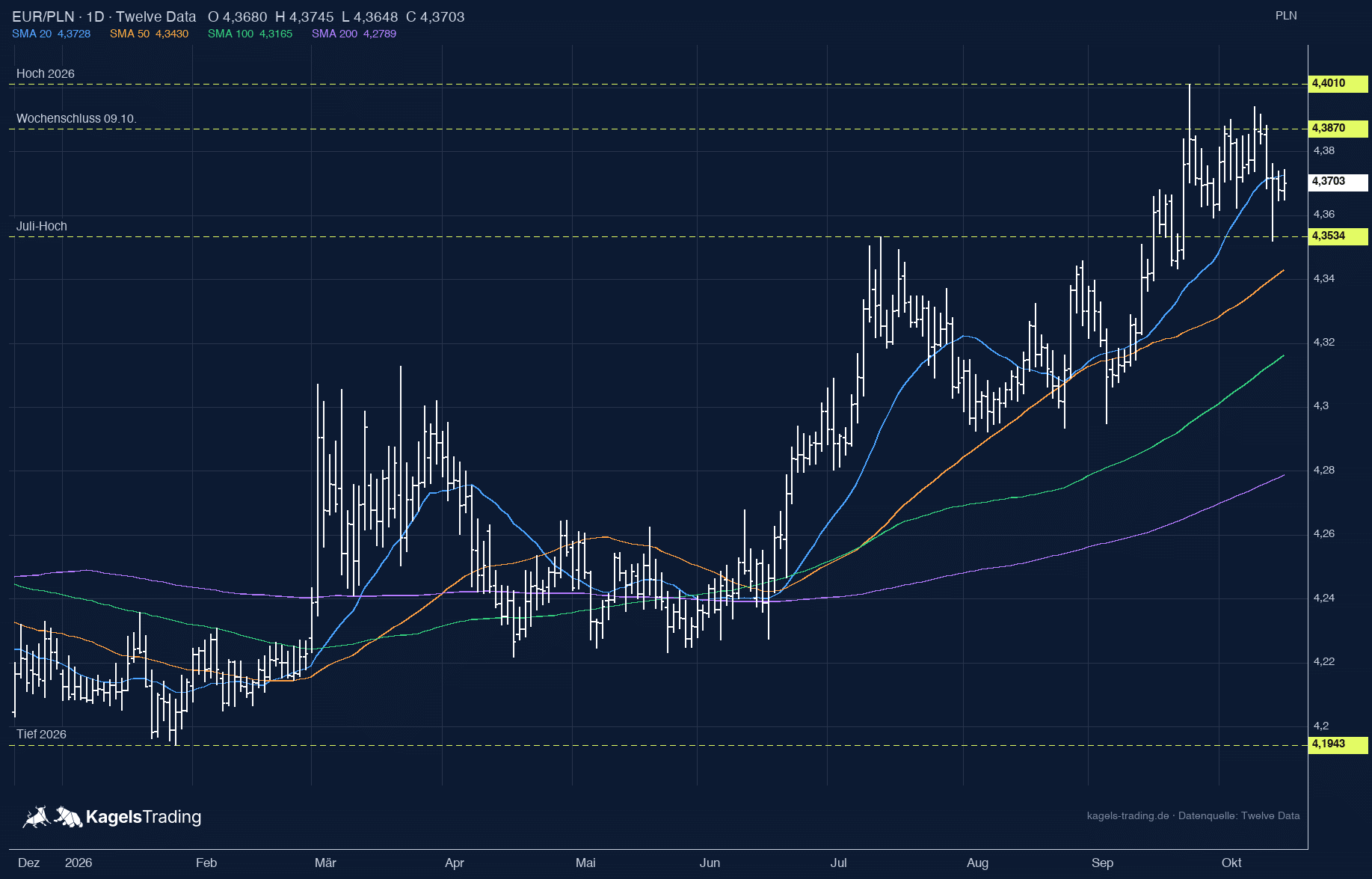Click the closing value C 4,3703
The height and width of the screenshot is (879, 1372).
[x=435, y=16]
